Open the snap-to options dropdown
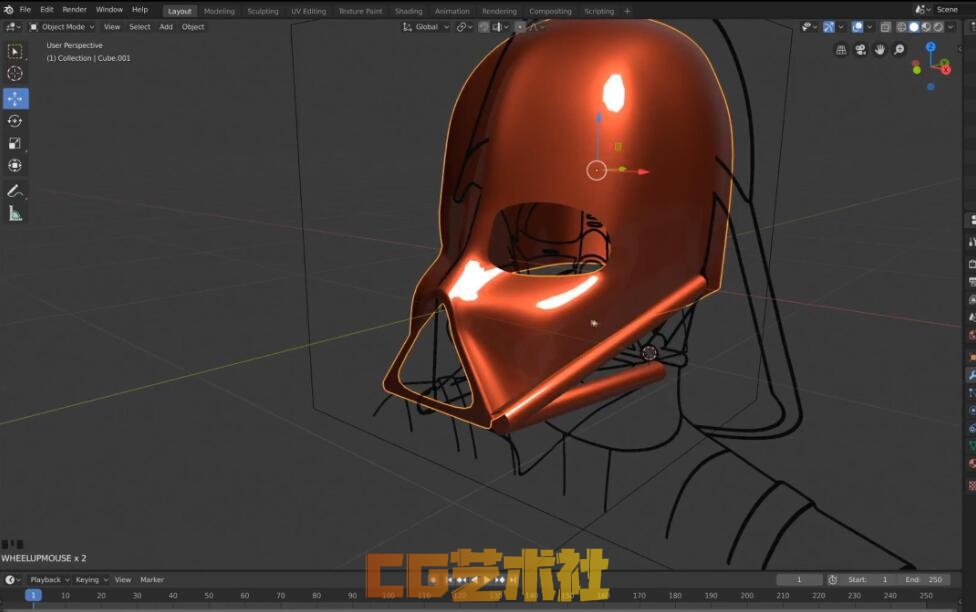The height and width of the screenshot is (612, 976). tap(500, 27)
